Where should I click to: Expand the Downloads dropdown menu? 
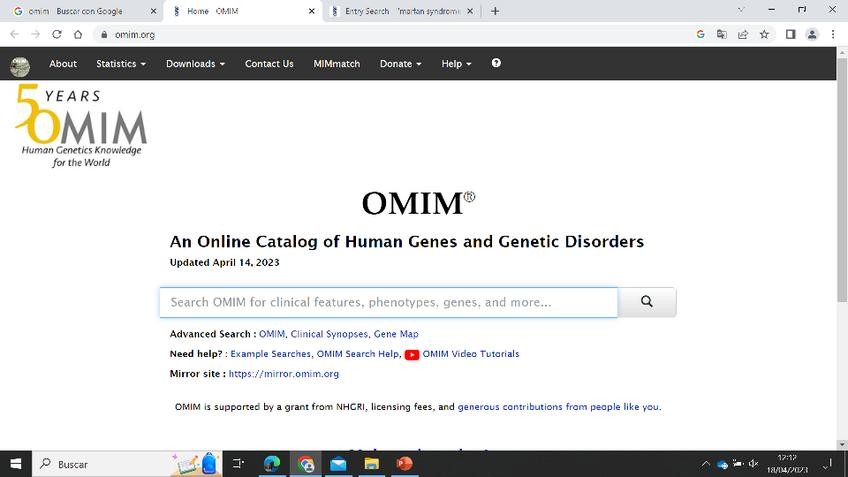(195, 63)
